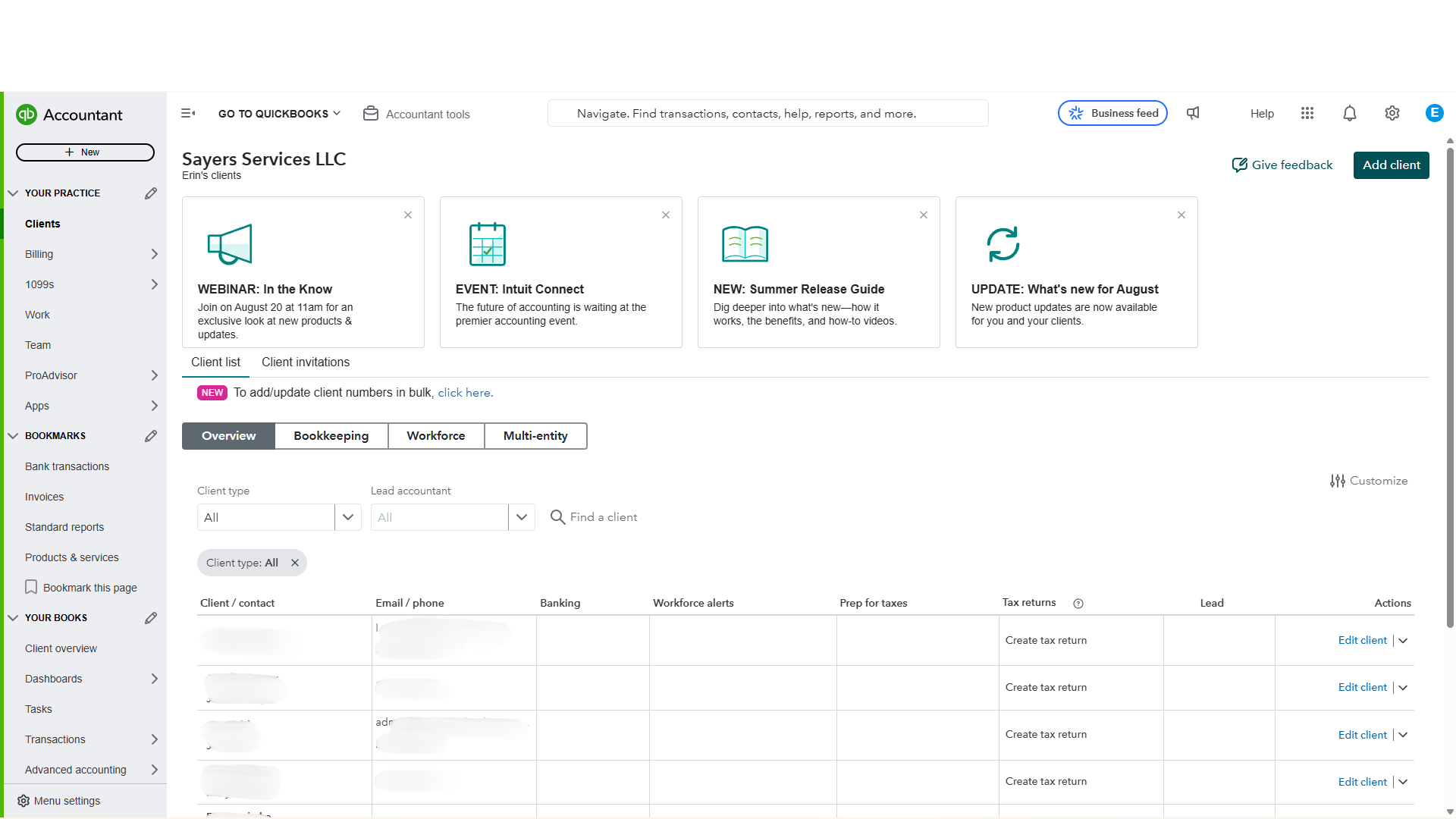This screenshot has height=819, width=1456.
Task: Click the Tax returns help icon
Action: pos(1078,604)
